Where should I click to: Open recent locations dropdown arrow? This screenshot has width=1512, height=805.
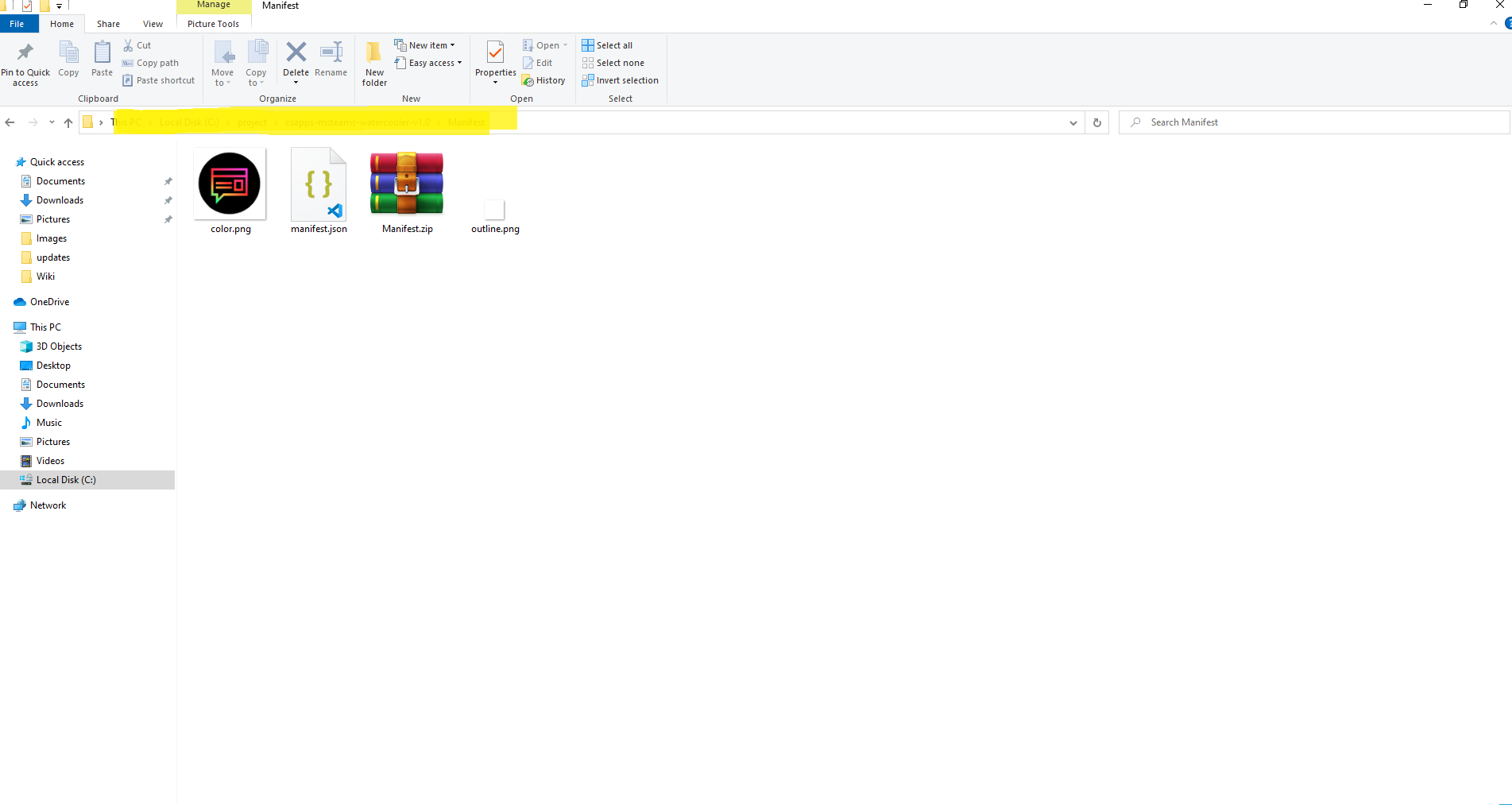[x=52, y=122]
